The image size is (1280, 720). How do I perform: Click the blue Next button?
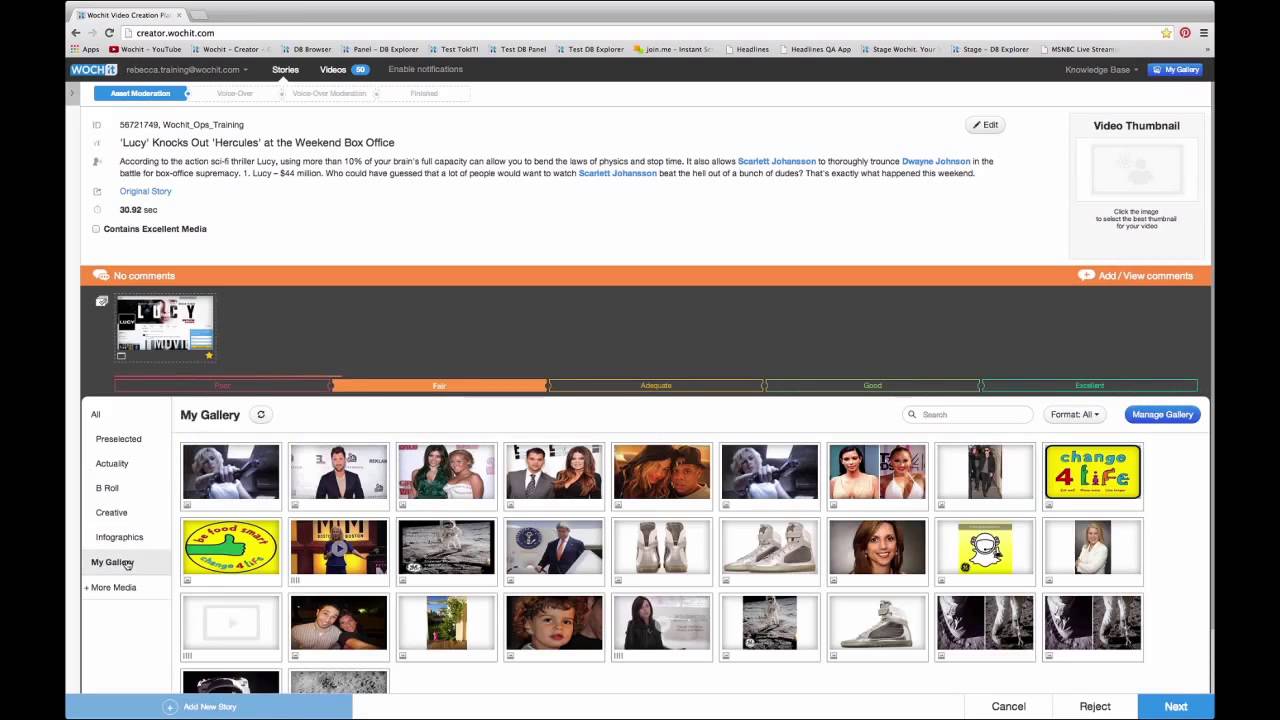[1176, 706]
